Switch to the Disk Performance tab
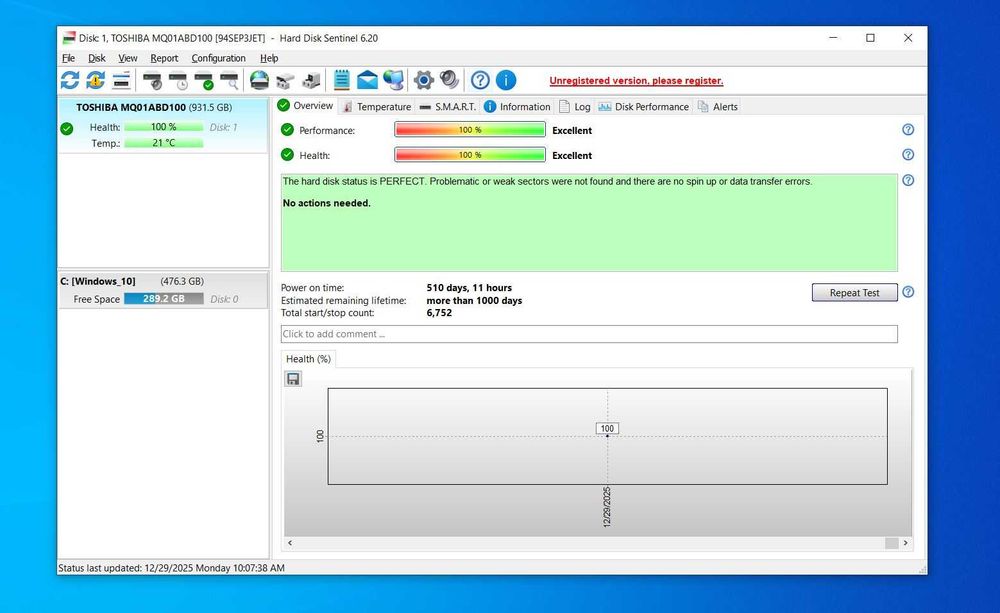 pos(643,107)
